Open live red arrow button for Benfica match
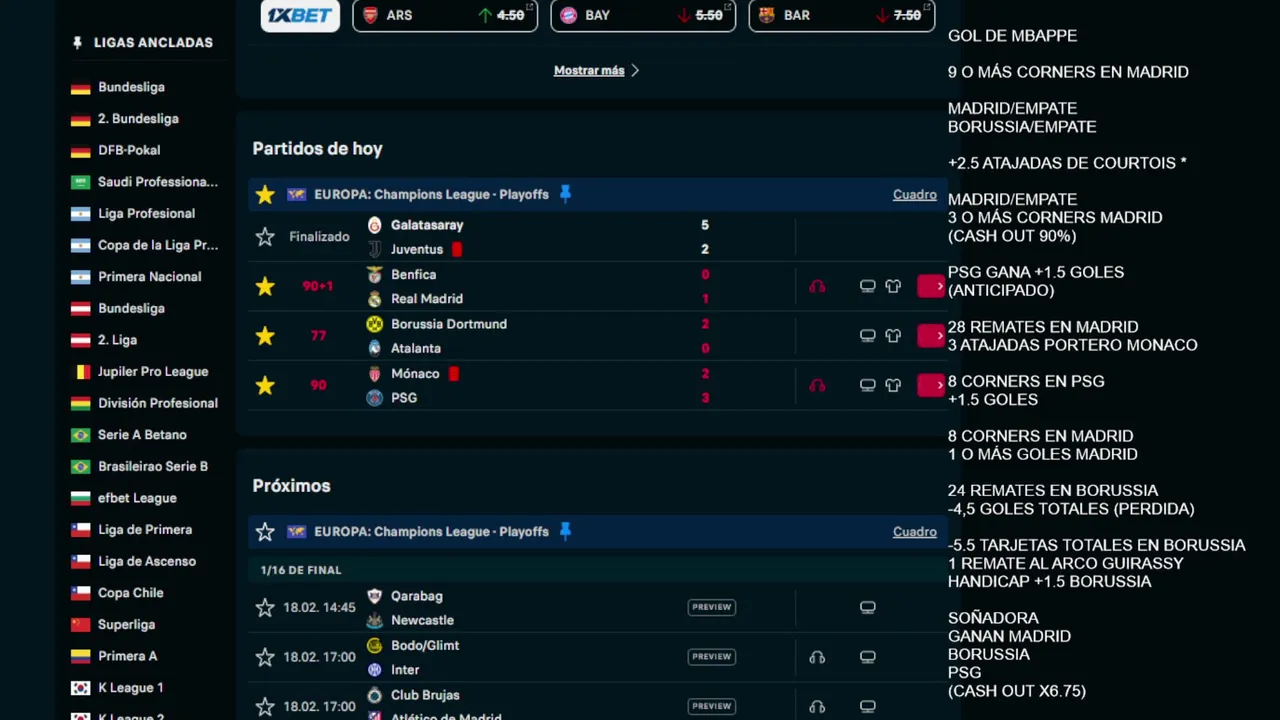 click(930, 286)
